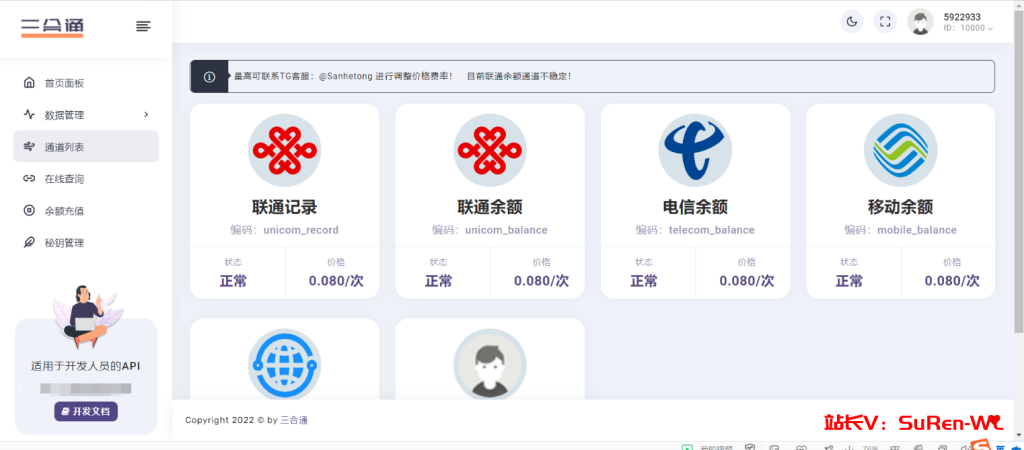Expand the 数据管理 chevron arrow
The image size is (1024, 450).
click(x=146, y=114)
